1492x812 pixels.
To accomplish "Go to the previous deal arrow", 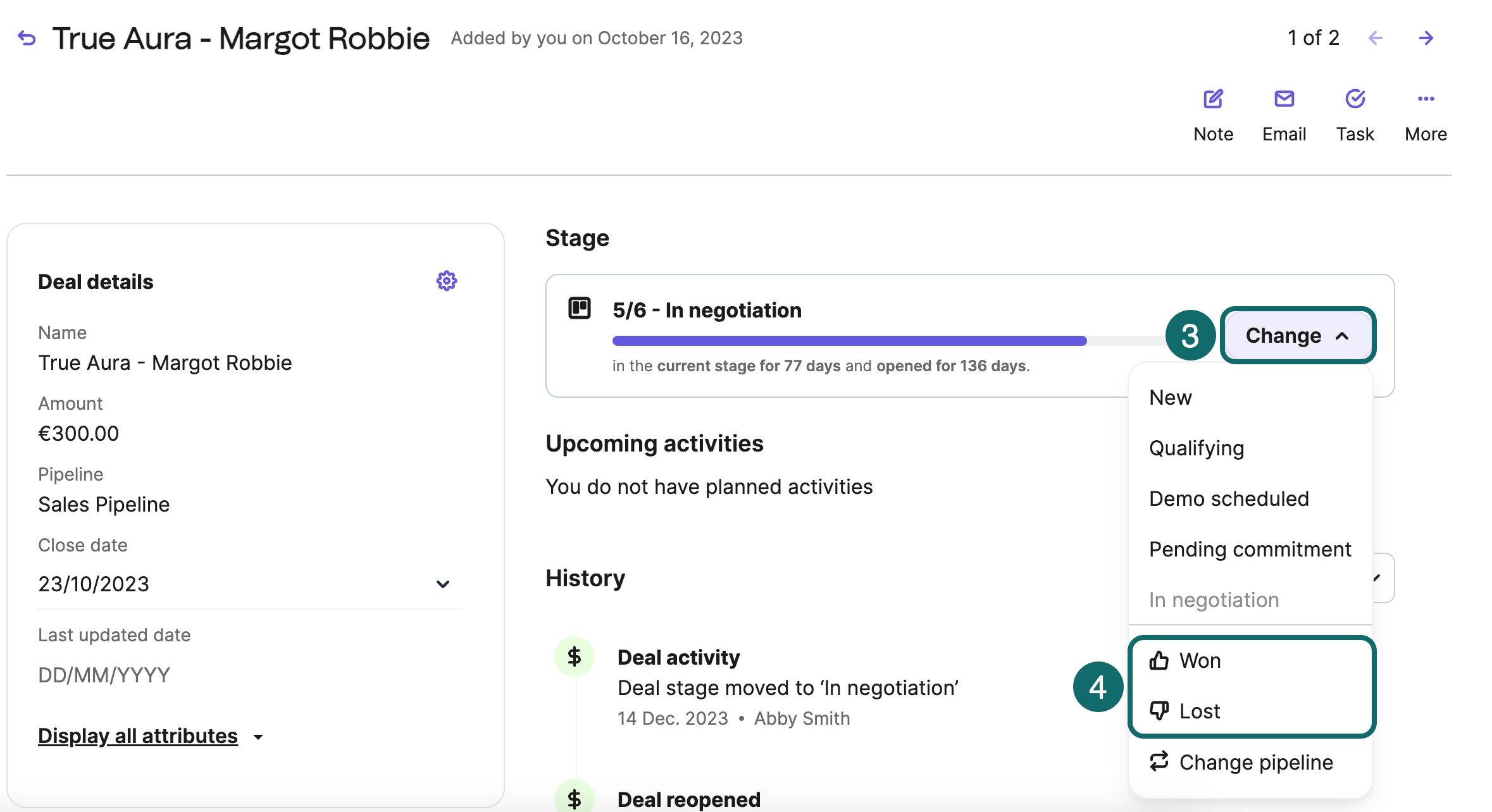I will [x=1375, y=39].
